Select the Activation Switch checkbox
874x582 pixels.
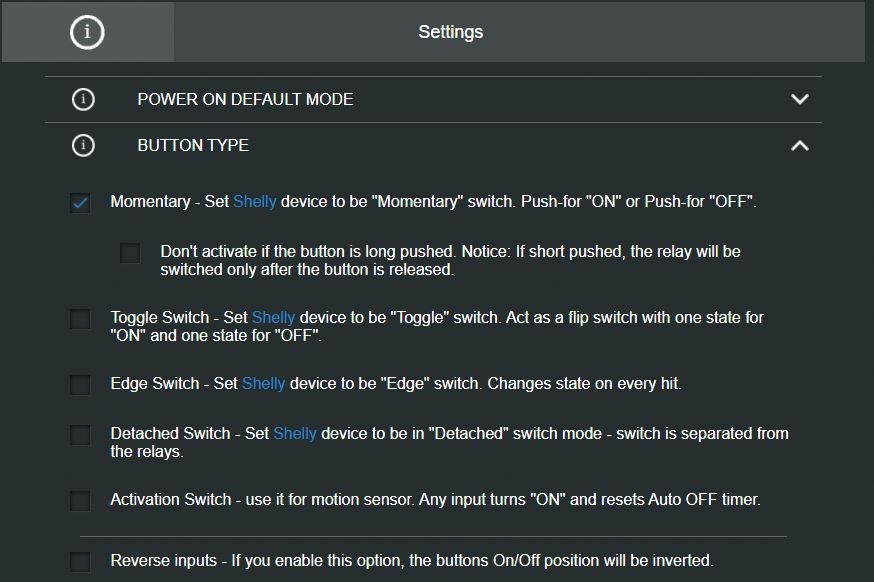80,501
